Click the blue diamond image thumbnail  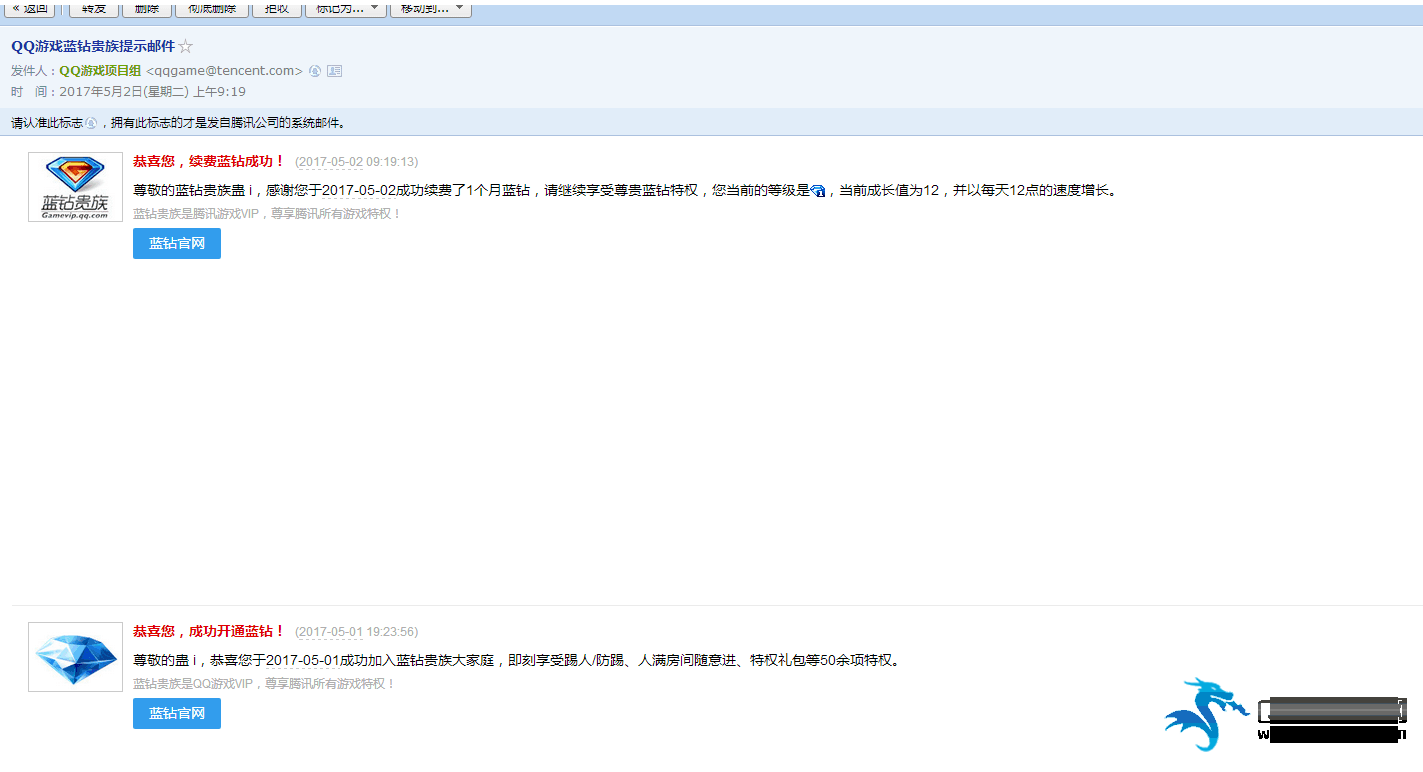point(75,657)
